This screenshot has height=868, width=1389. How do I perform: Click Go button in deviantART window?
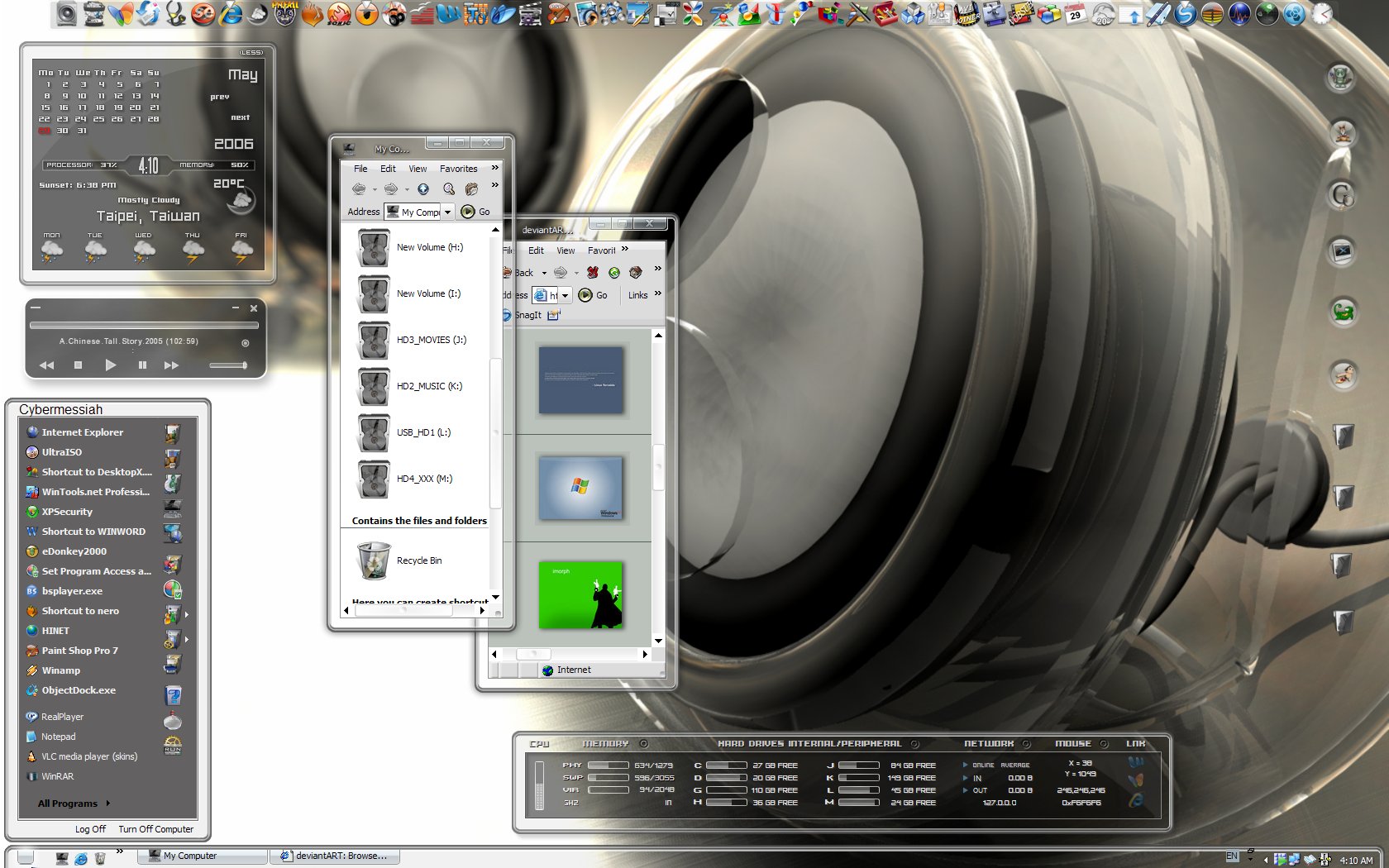coord(593,295)
